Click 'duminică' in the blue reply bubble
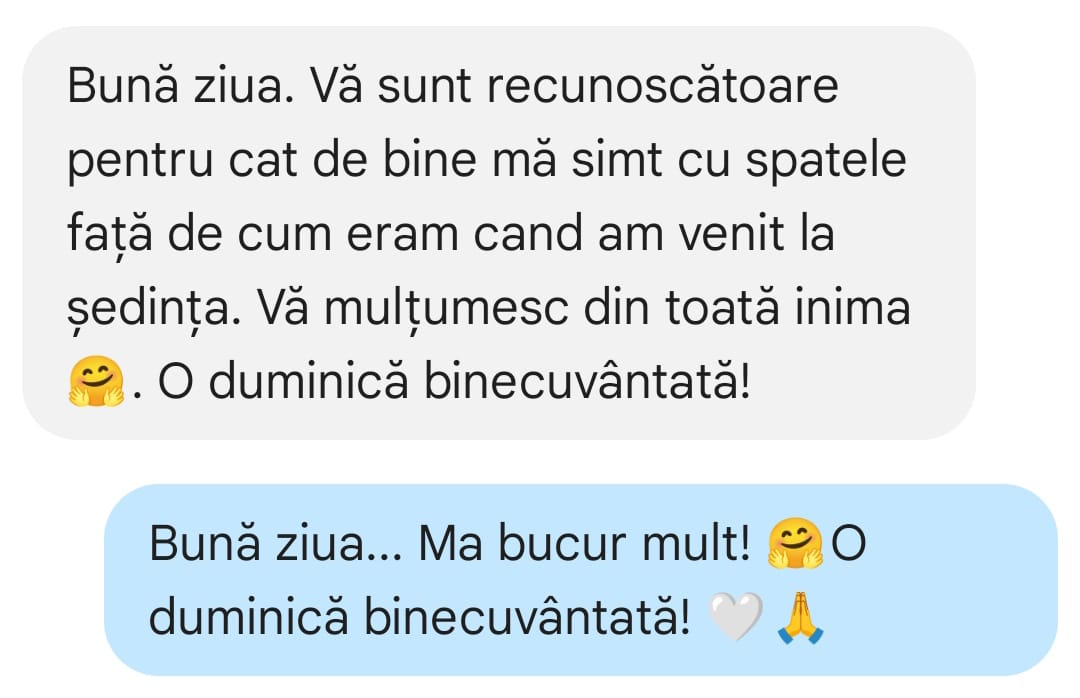This screenshot has width=1080, height=698. pyautogui.click(x=249, y=617)
